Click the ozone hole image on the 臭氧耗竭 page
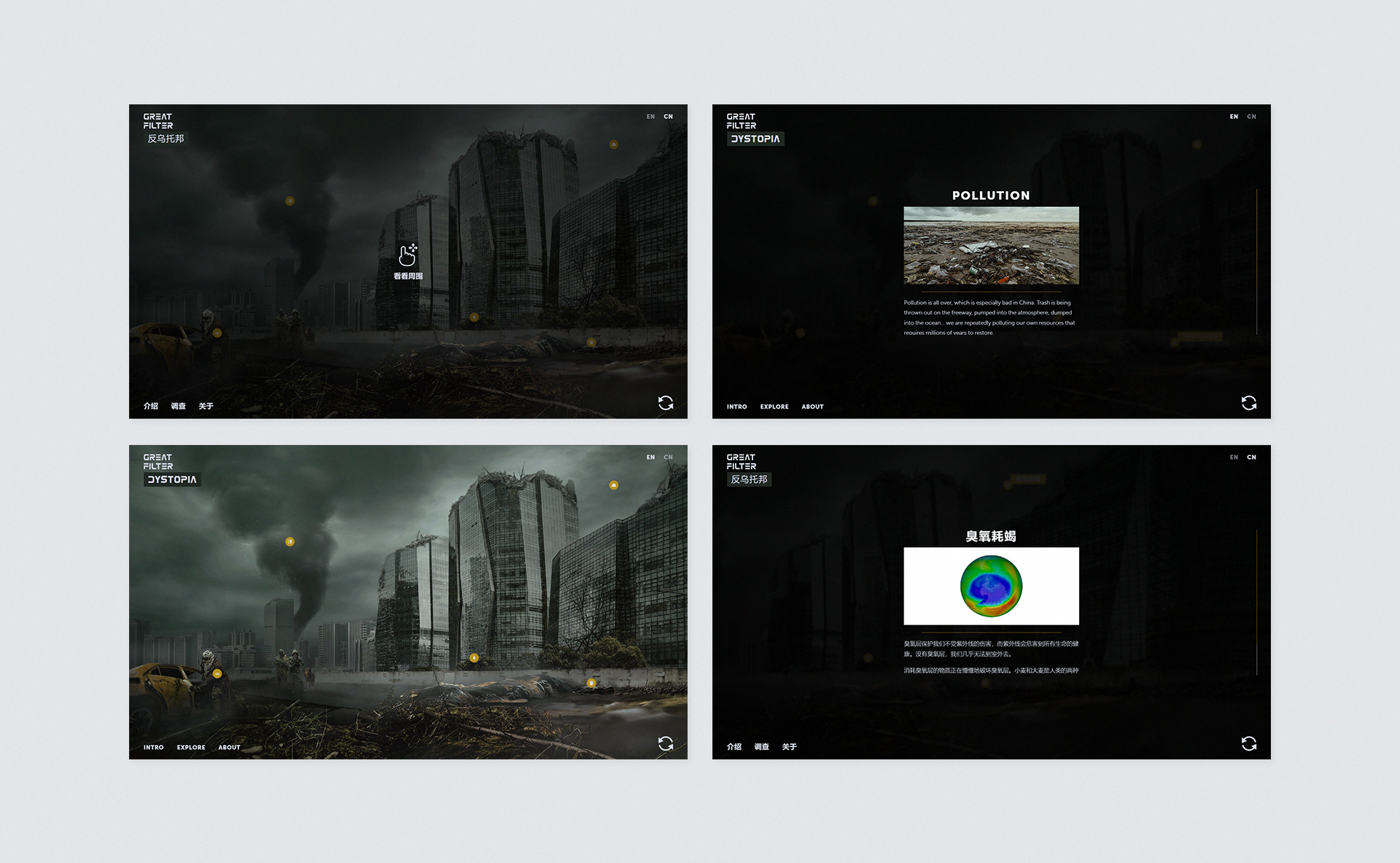 point(991,586)
